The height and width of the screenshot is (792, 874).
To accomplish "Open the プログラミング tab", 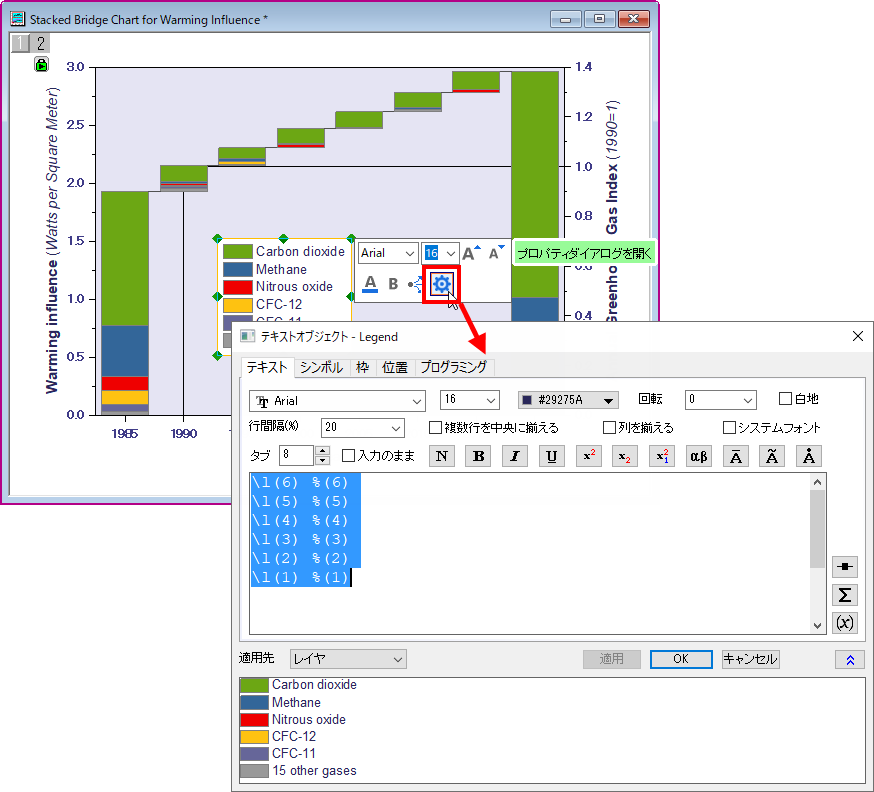I will [x=453, y=367].
